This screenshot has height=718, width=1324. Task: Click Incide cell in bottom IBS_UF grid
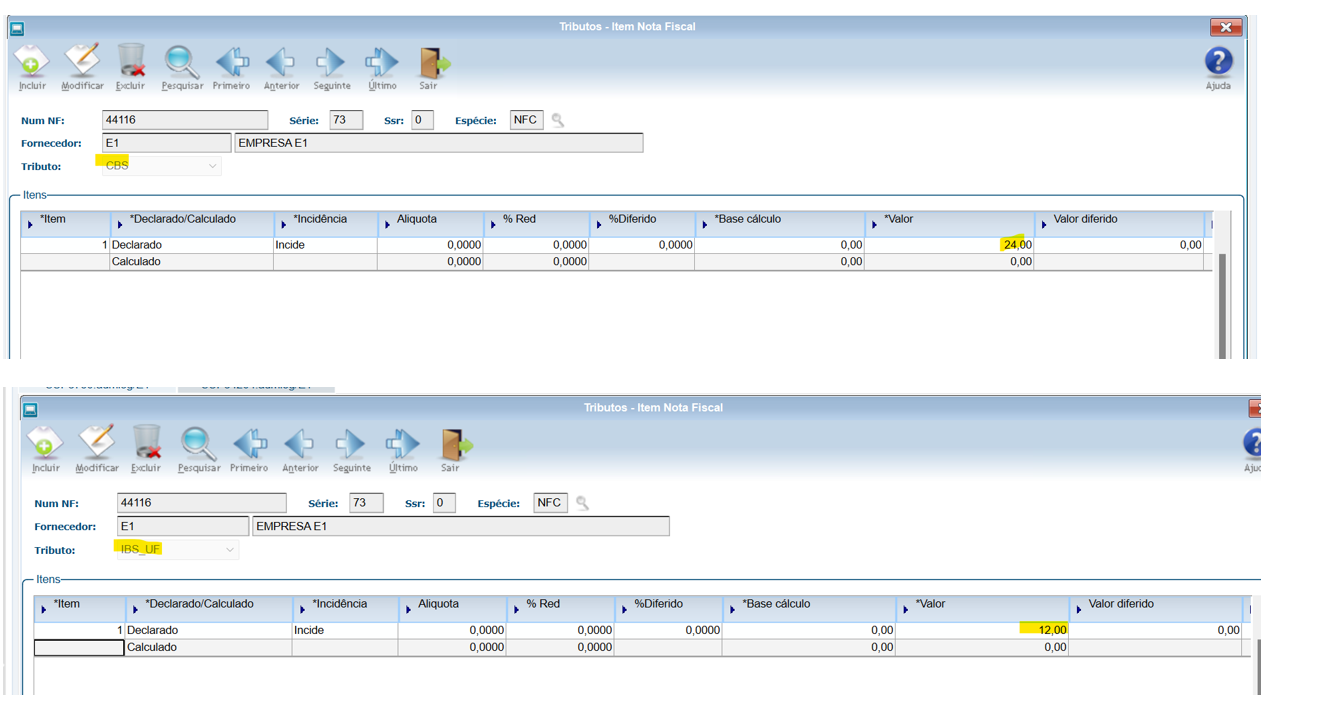coord(345,631)
